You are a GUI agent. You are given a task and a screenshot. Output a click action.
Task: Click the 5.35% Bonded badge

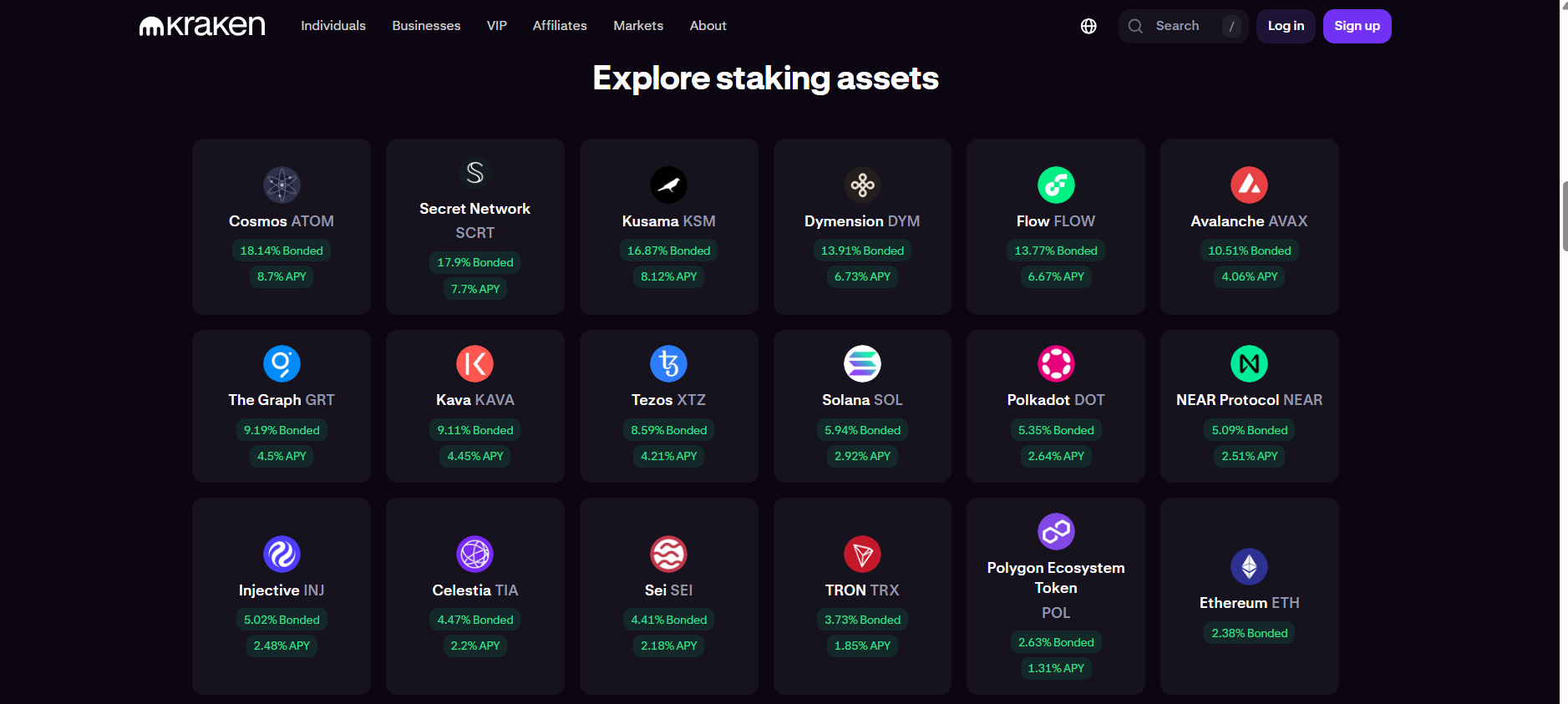[x=1056, y=430]
